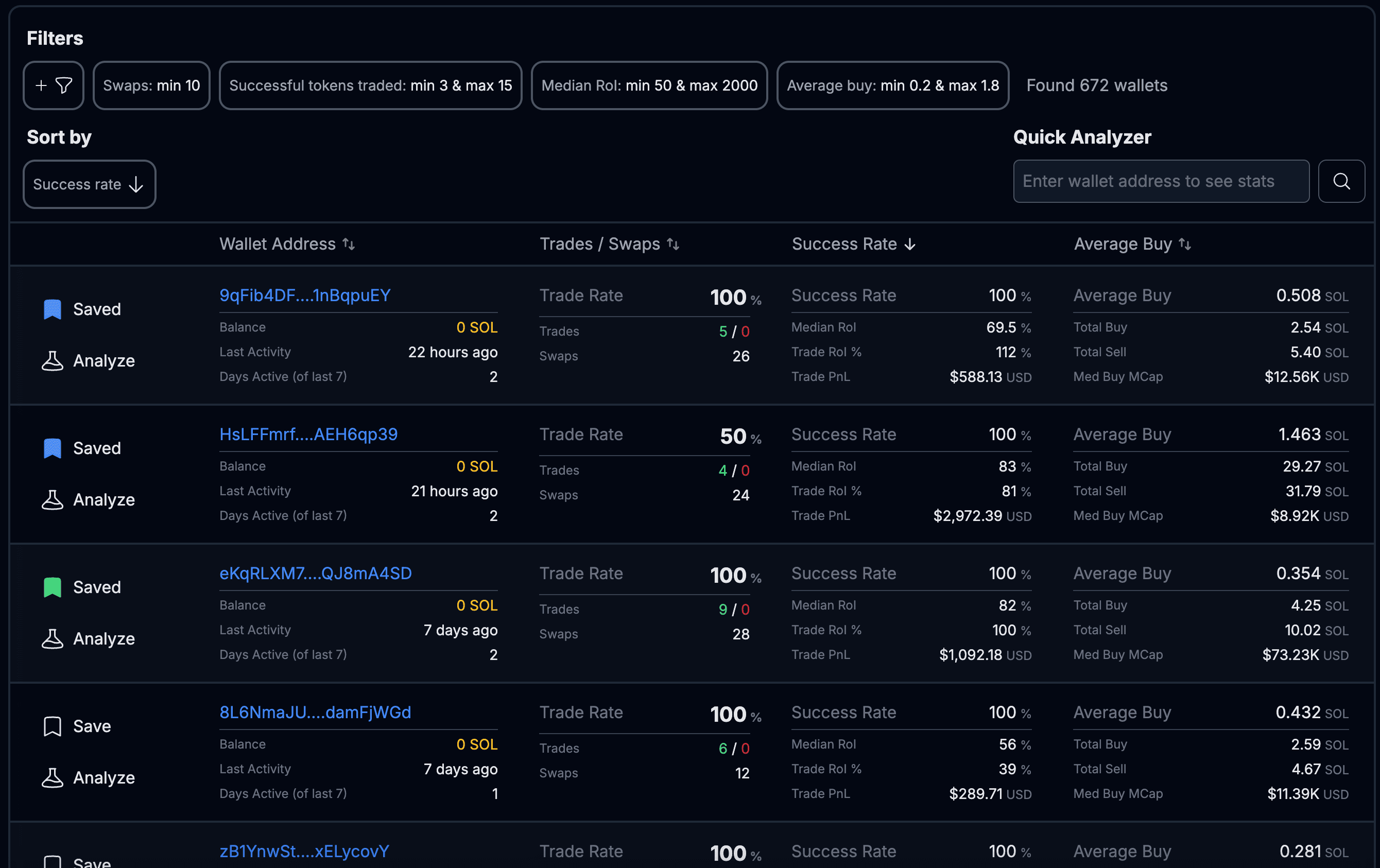Focus the wallet address input field
Viewport: 1380px width, 868px height.
[x=1161, y=181]
